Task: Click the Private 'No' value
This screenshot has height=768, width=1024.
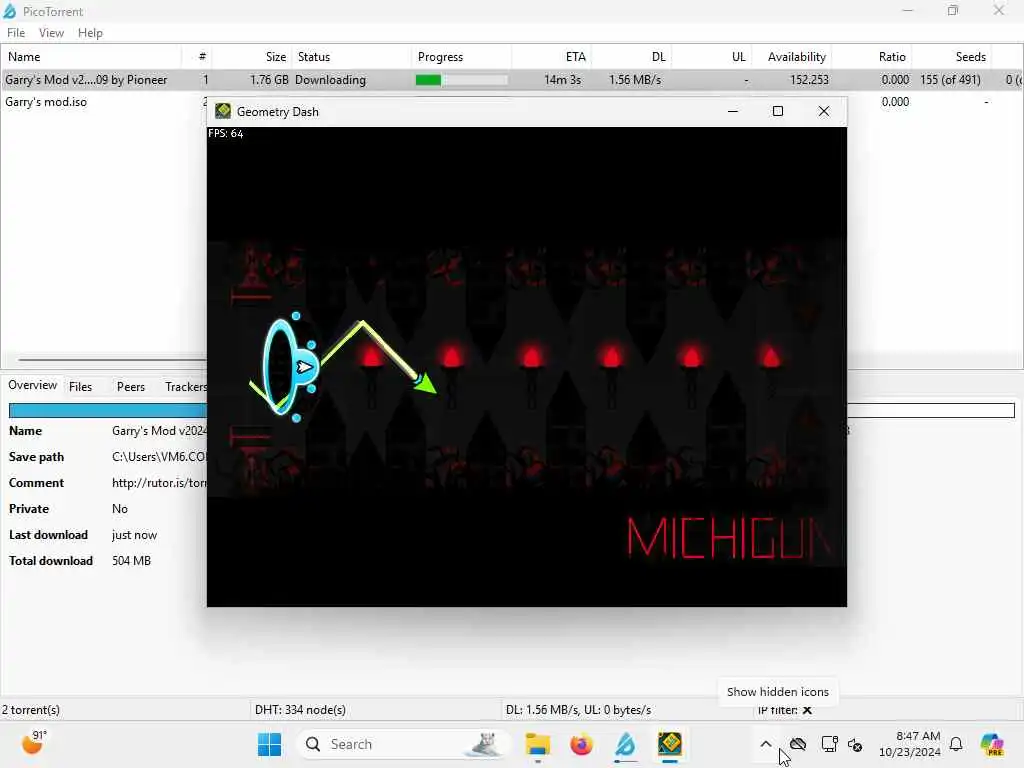Action: click(120, 509)
